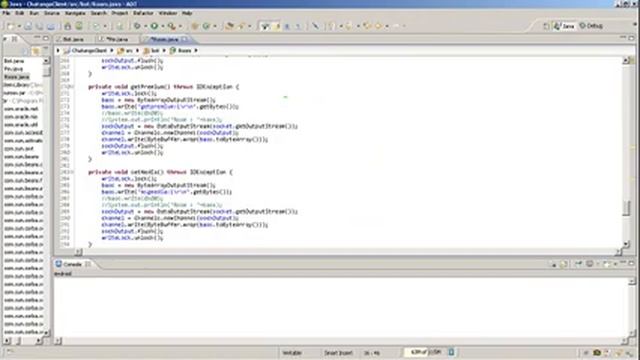Open the Android SDK Manager icon

[x=67, y=26]
